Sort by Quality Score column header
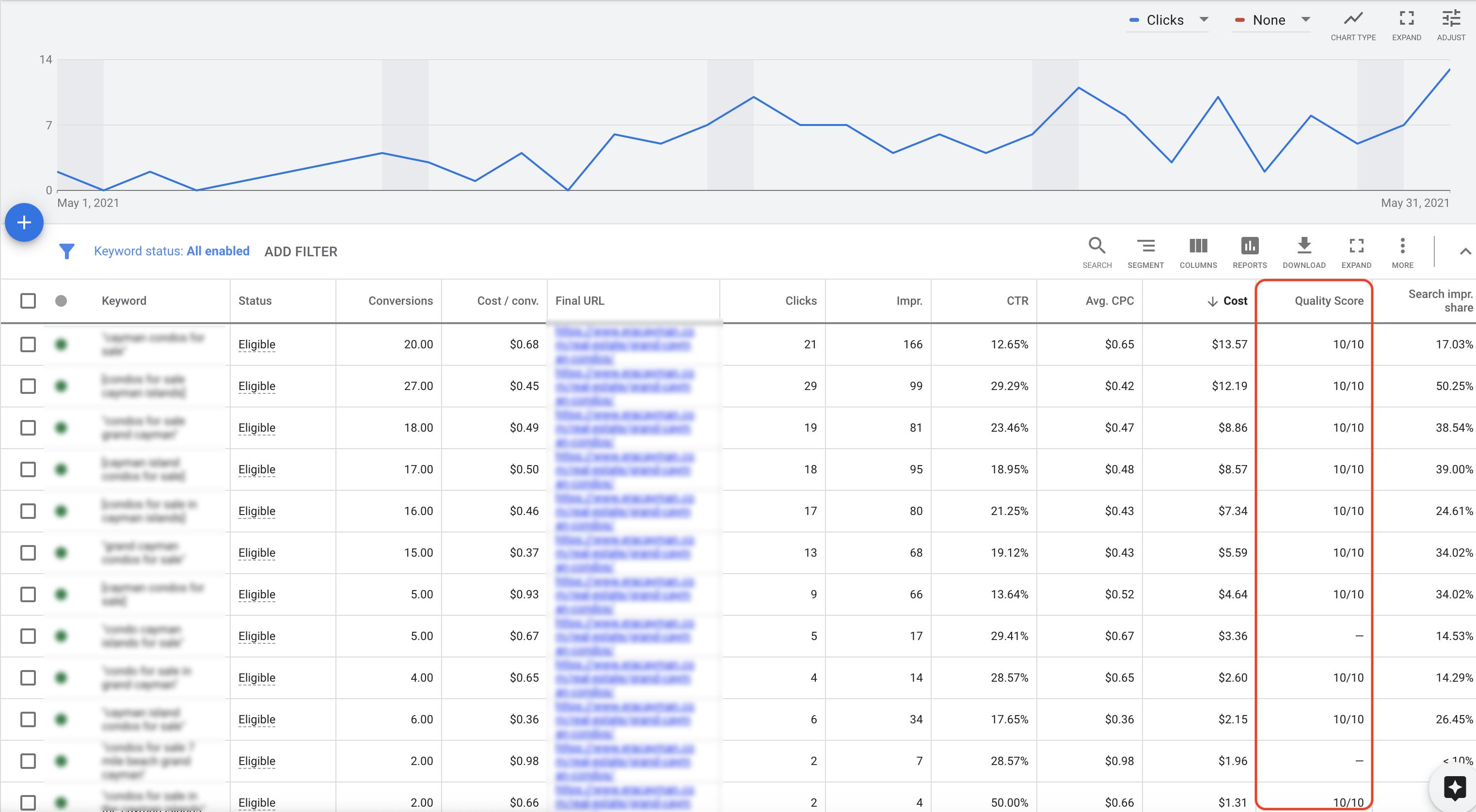This screenshot has height=812, width=1476. point(1329,301)
